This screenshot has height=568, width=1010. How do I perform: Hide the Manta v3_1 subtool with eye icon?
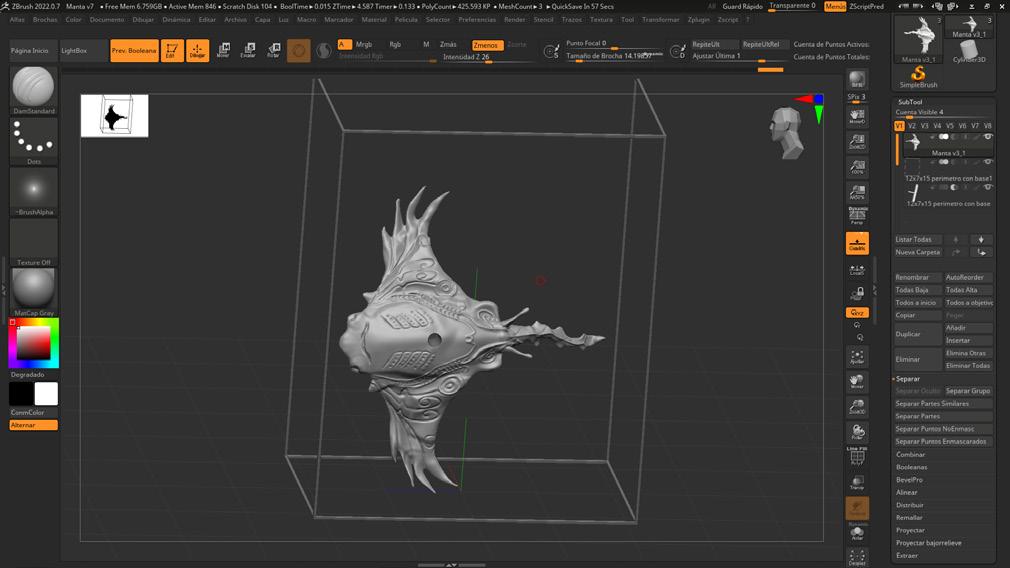tap(988, 136)
